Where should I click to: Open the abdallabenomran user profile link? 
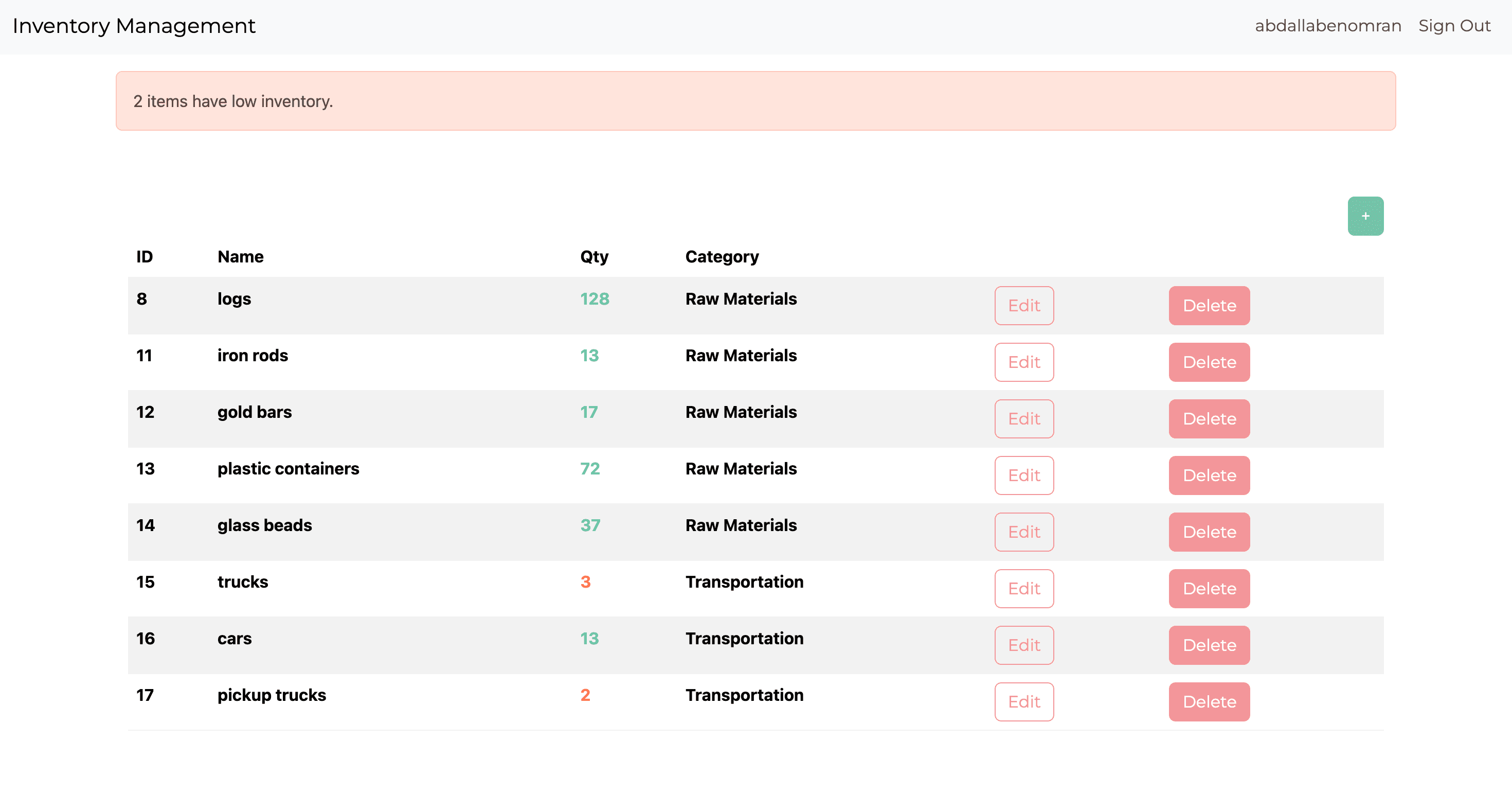click(x=1328, y=26)
